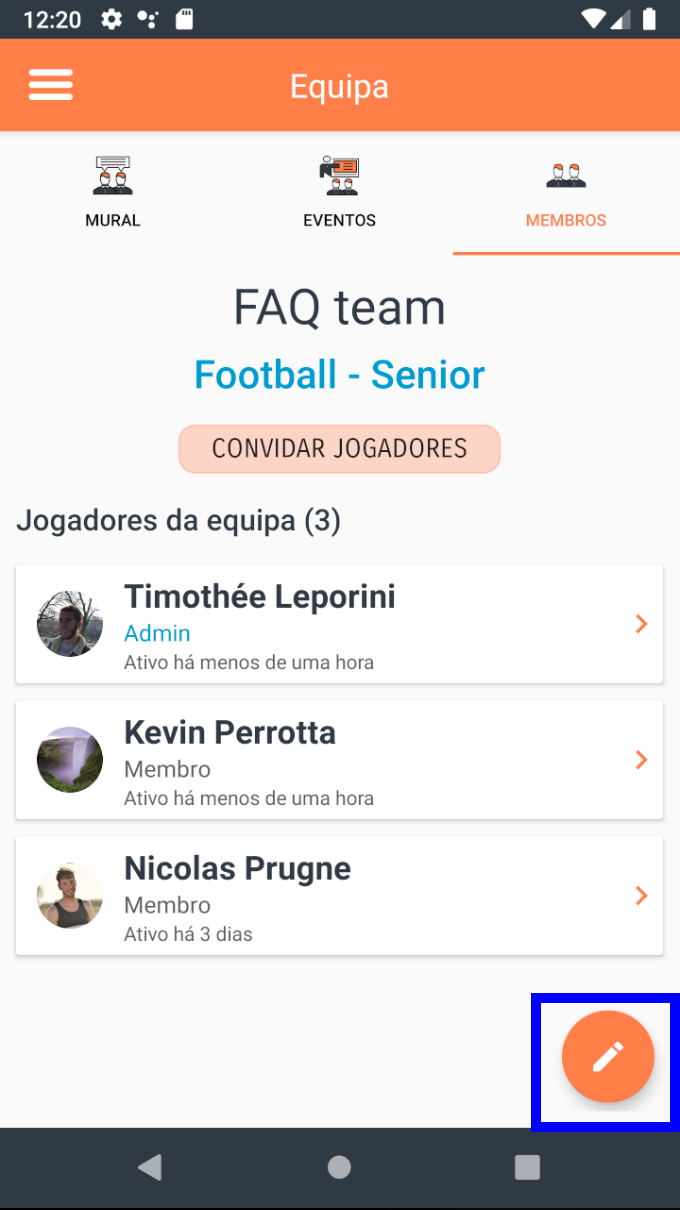Expand Kevin Perrotta's row chevron
680x1210 pixels.
[642, 760]
